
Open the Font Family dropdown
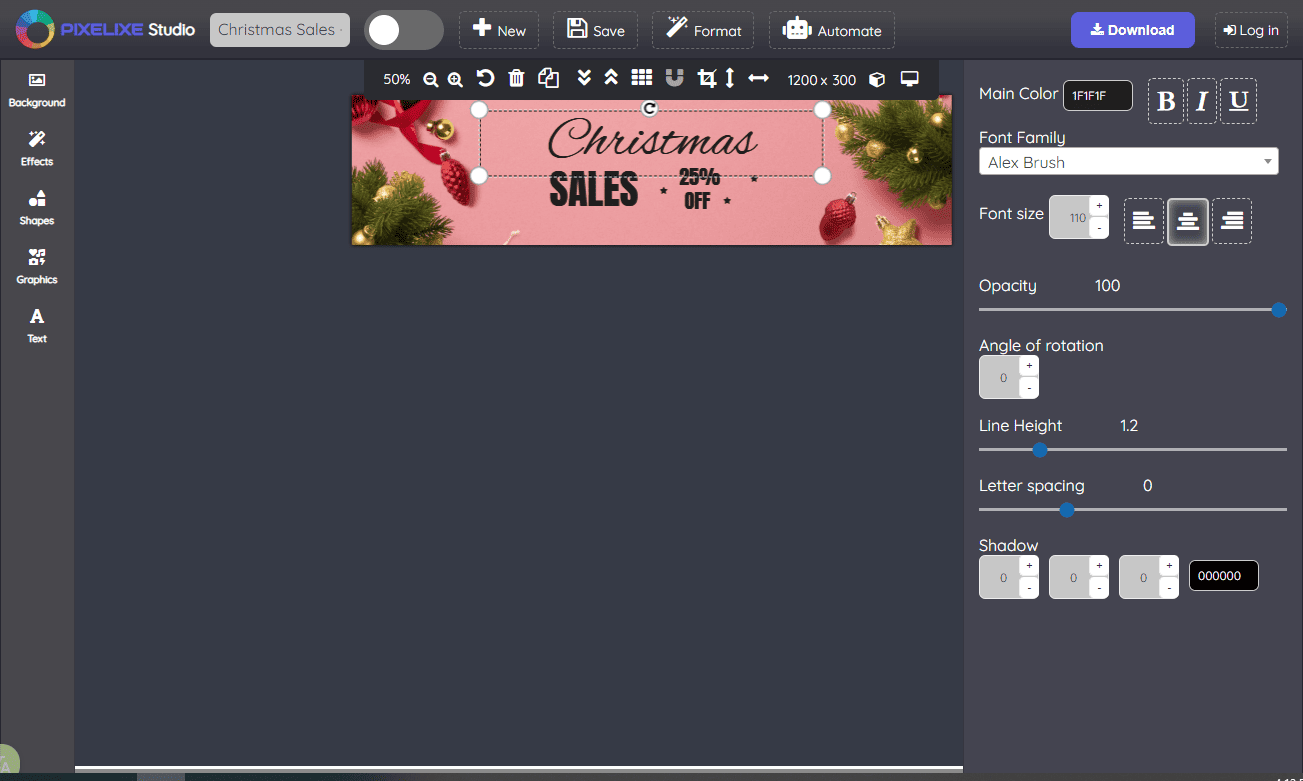1128,161
